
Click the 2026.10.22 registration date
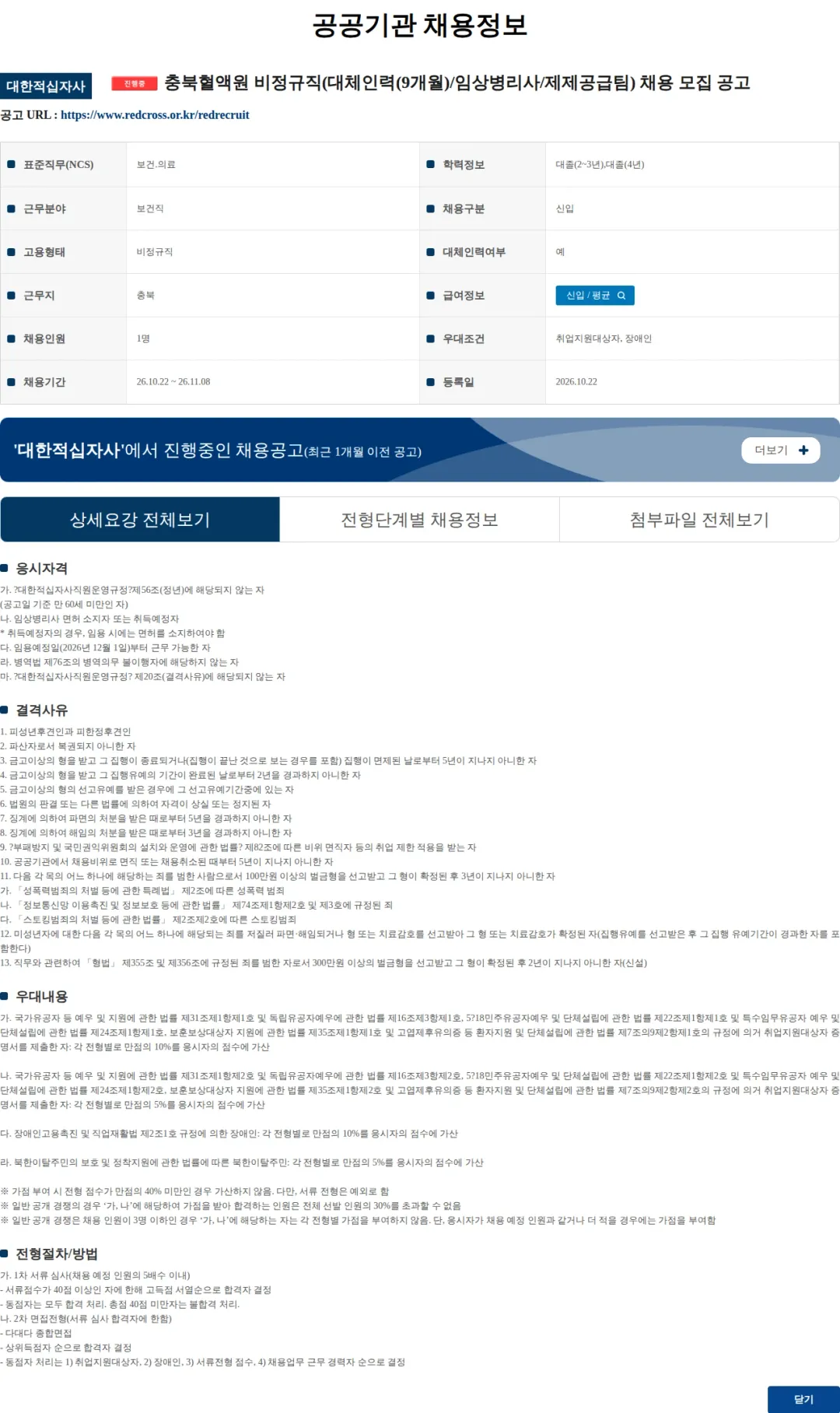(x=576, y=382)
